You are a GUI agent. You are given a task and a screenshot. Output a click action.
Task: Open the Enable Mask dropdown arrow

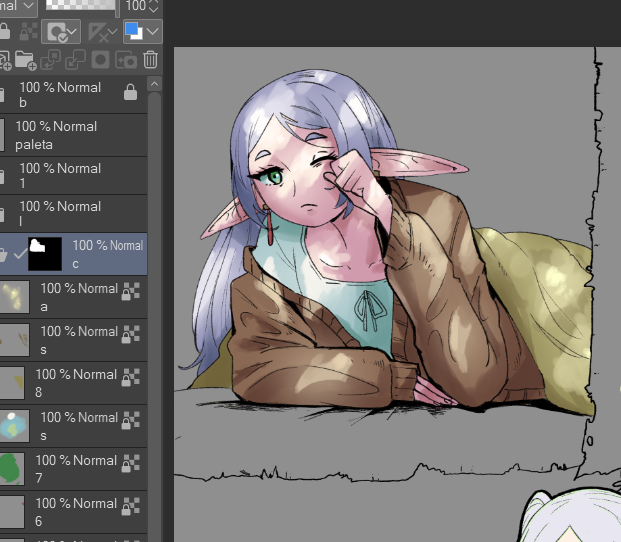[x=73, y=32]
